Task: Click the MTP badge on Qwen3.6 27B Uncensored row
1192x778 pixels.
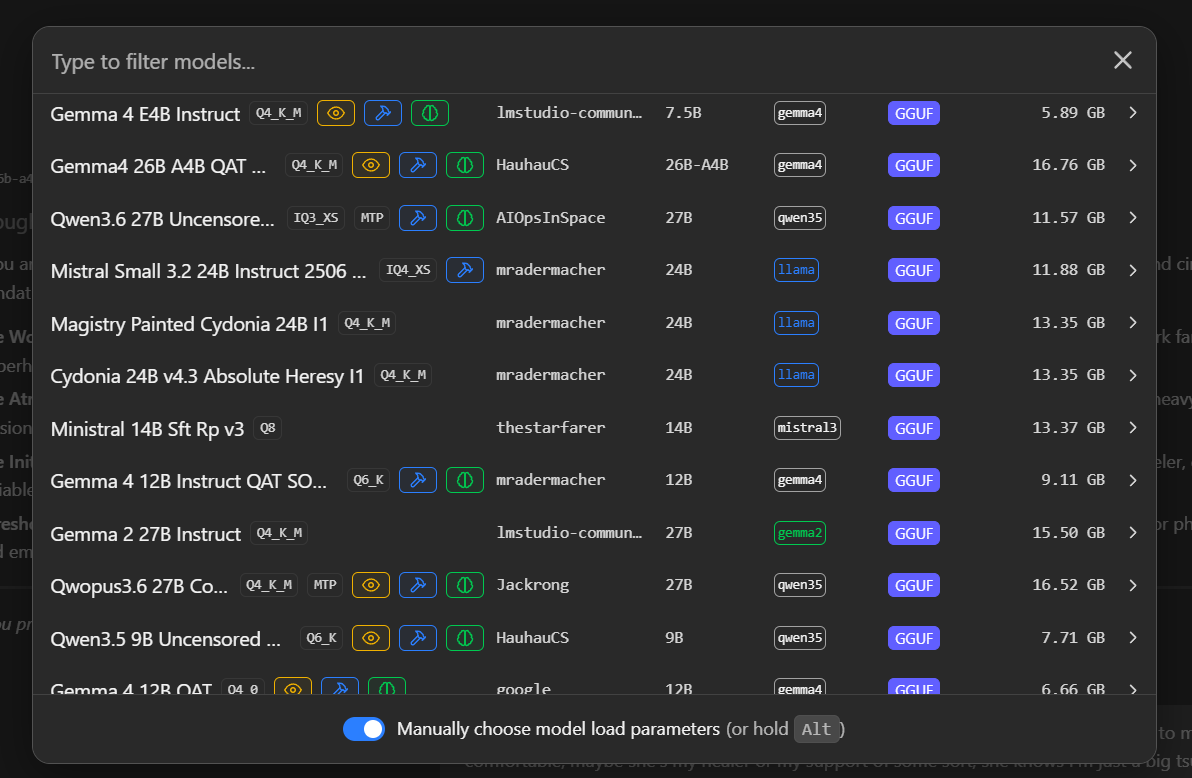Action: (372, 218)
